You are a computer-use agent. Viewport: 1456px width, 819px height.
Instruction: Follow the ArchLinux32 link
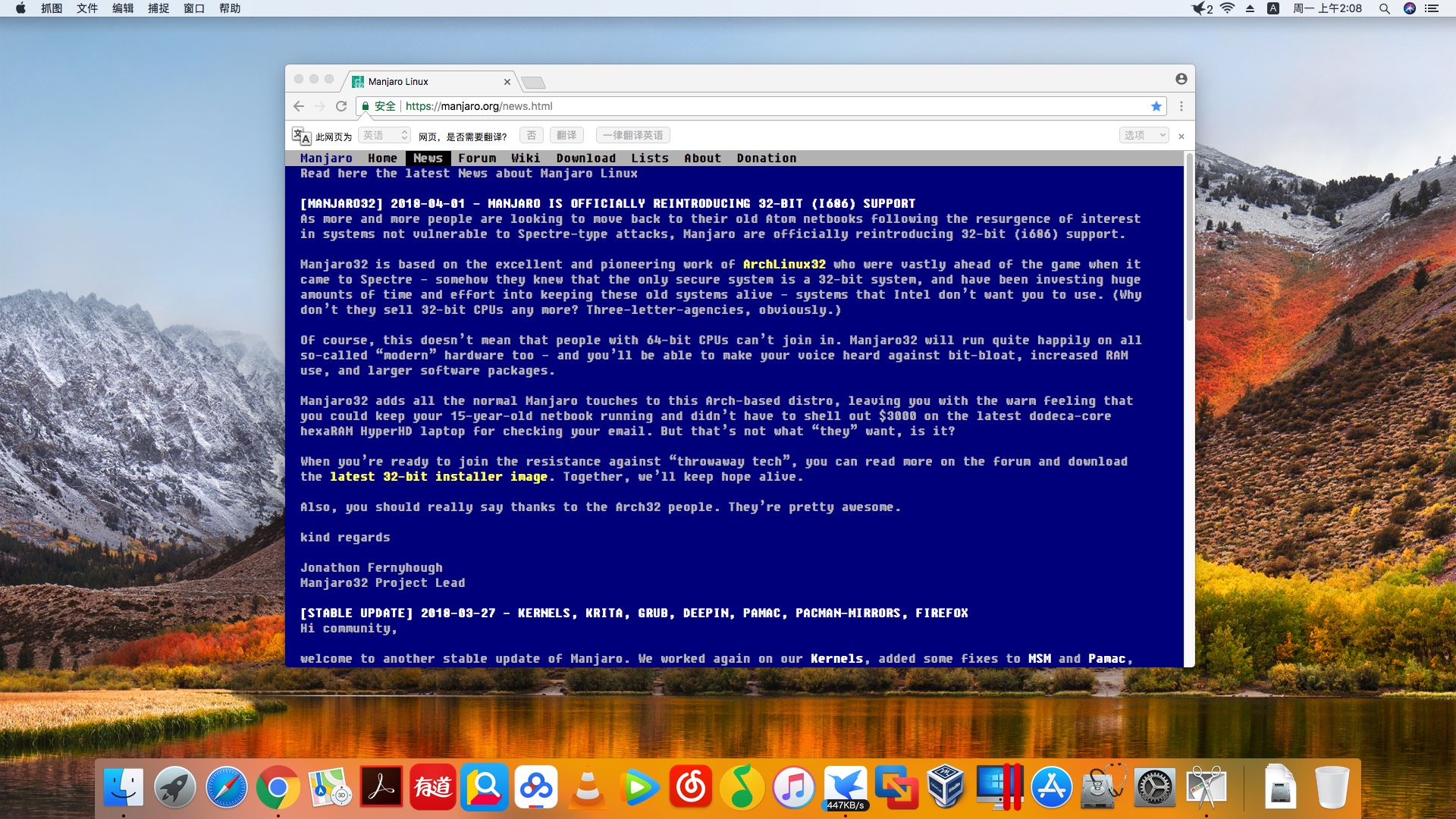click(783, 265)
